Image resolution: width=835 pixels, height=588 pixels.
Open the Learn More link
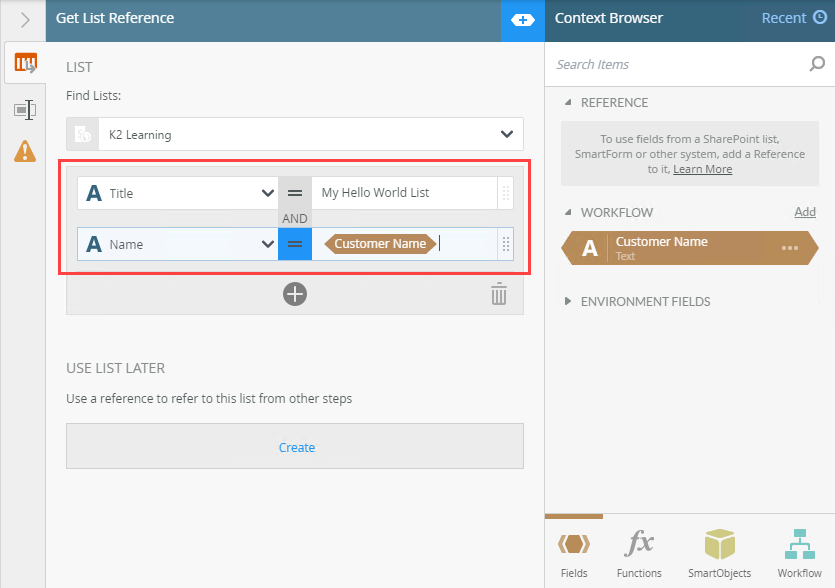(702, 169)
